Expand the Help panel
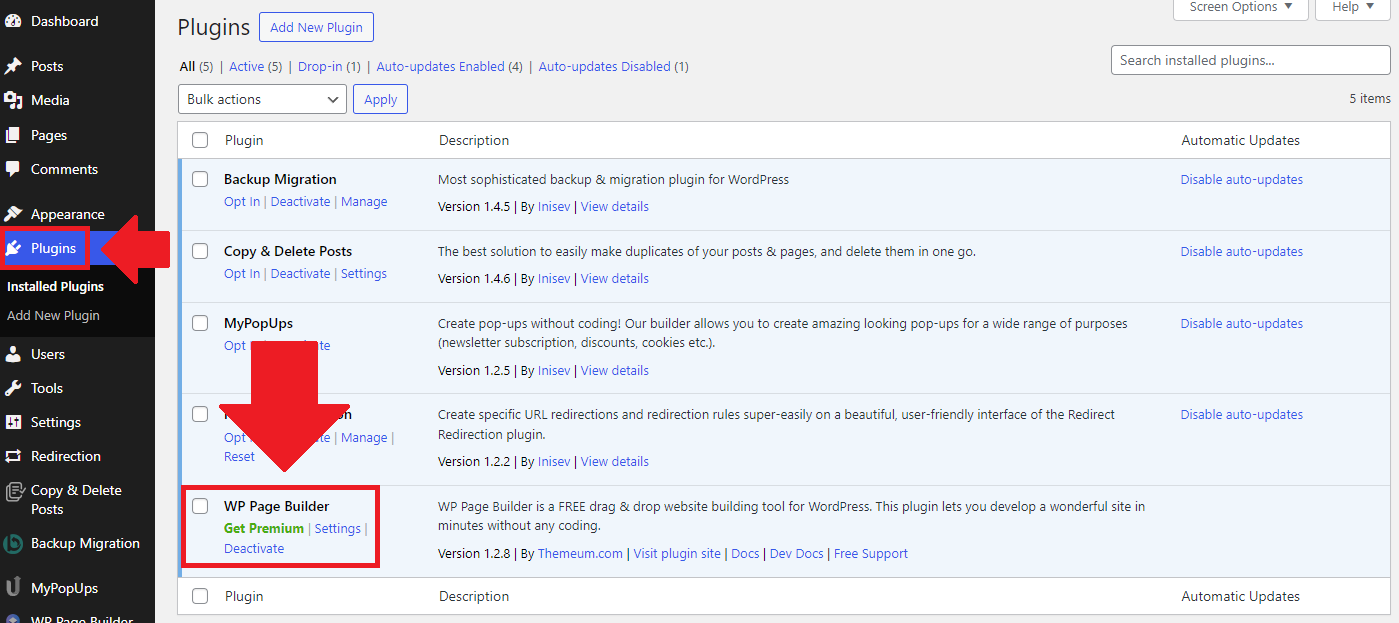This screenshot has width=1399, height=623. [1353, 7]
